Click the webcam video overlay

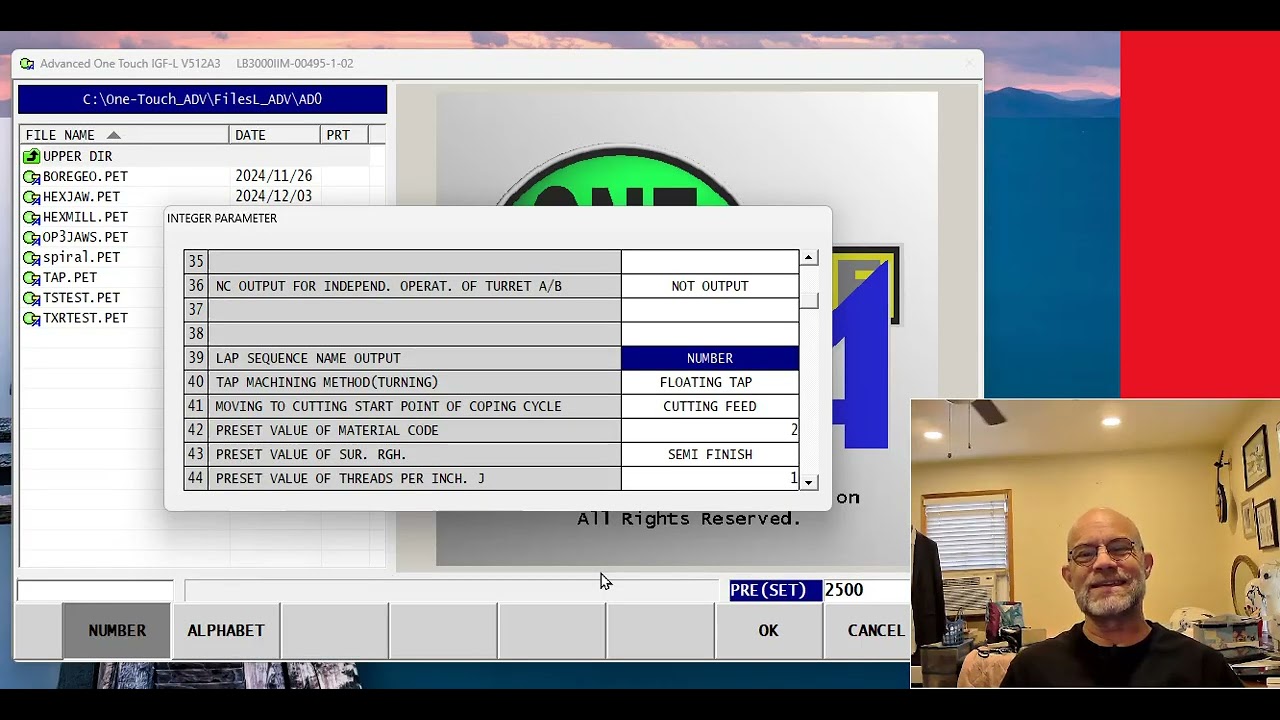(x=1095, y=544)
